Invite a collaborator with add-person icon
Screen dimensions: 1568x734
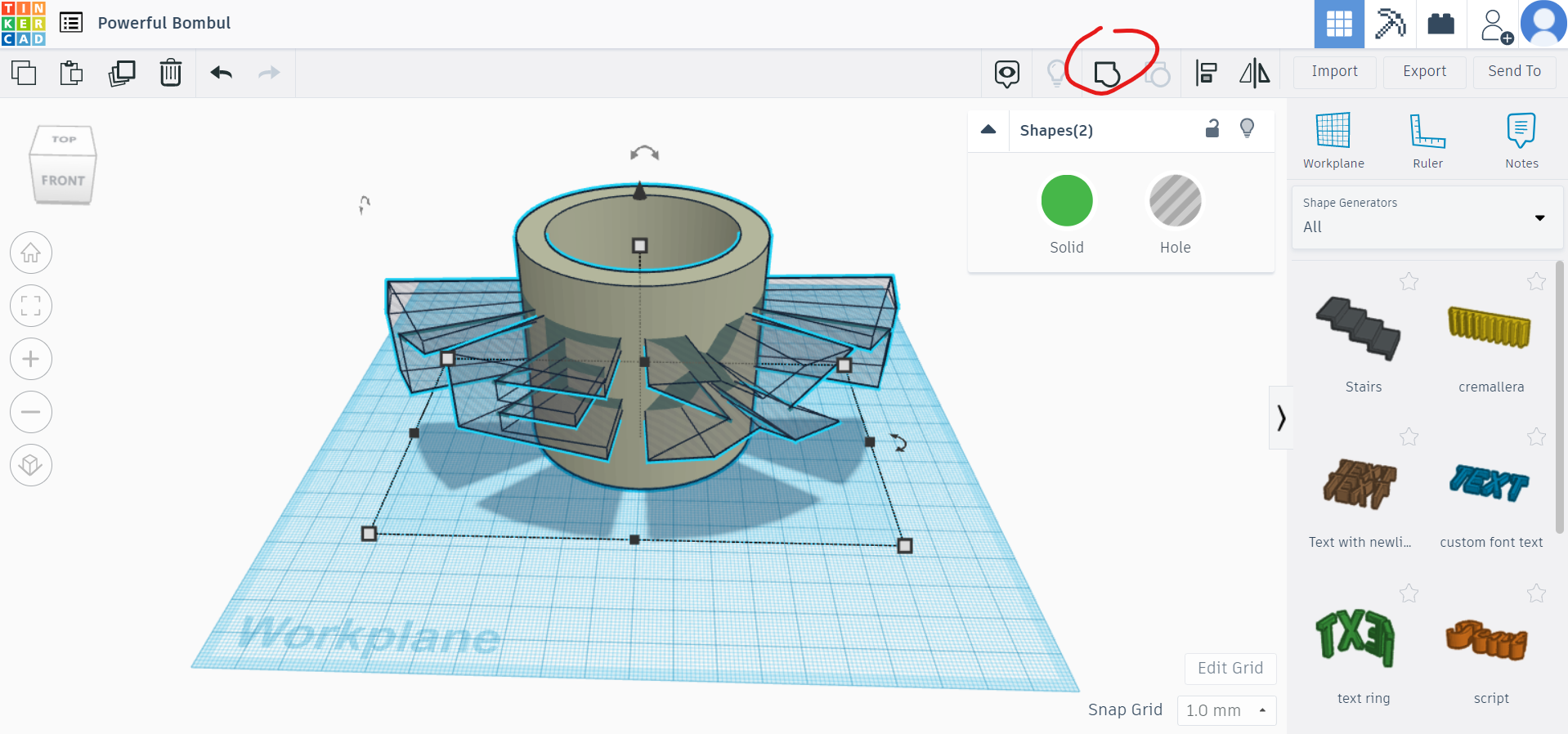tap(1496, 25)
